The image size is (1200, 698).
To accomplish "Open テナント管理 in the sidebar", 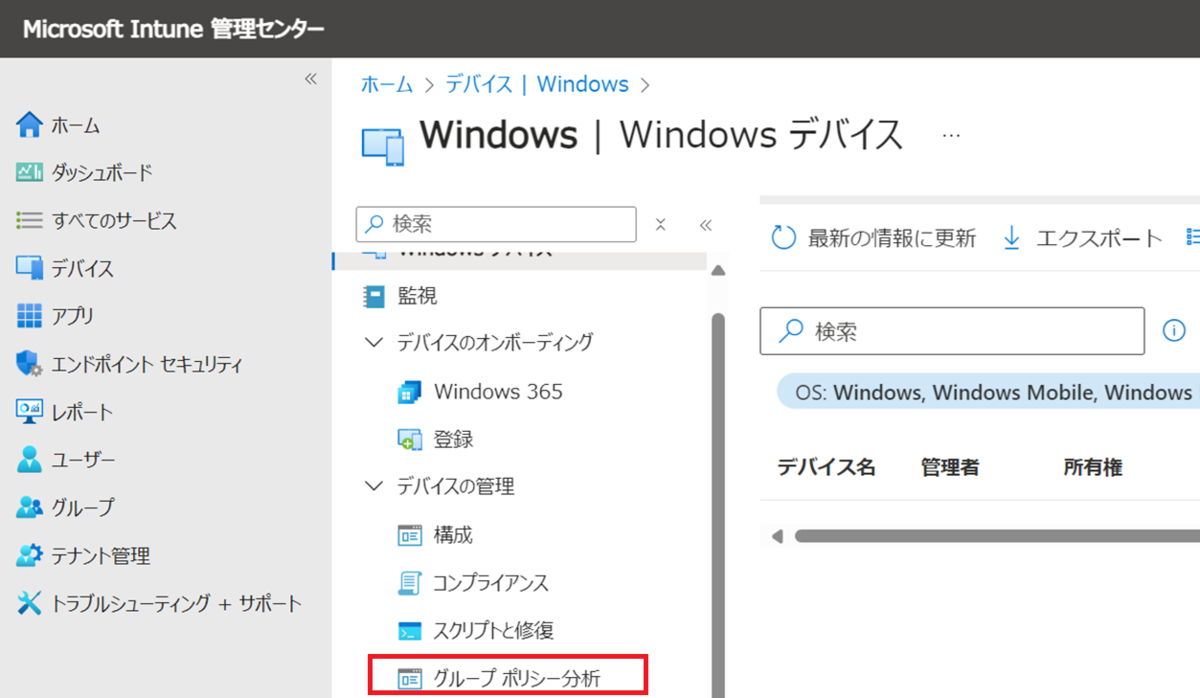I will pyautogui.click(x=84, y=555).
